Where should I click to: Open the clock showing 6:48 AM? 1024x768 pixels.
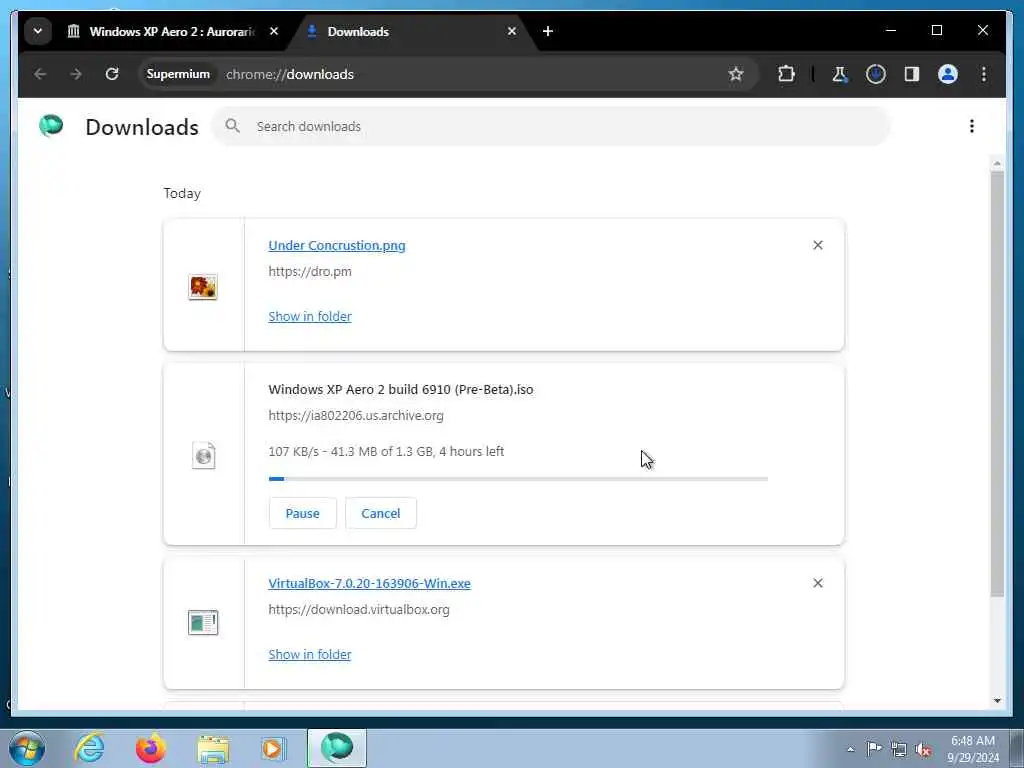coord(972,749)
